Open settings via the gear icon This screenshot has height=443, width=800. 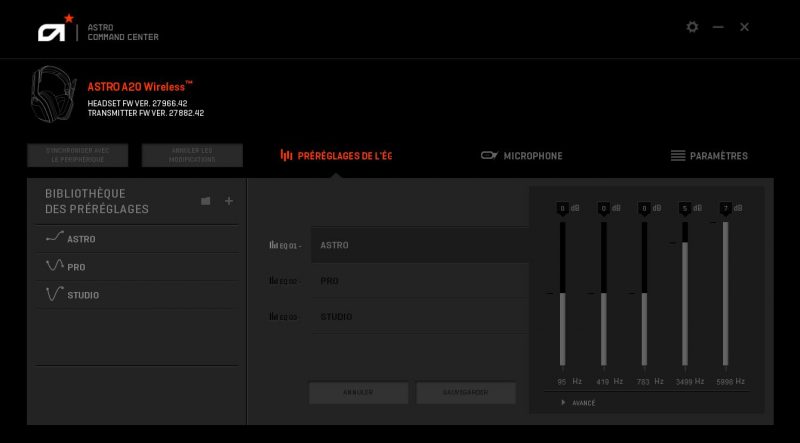click(692, 27)
